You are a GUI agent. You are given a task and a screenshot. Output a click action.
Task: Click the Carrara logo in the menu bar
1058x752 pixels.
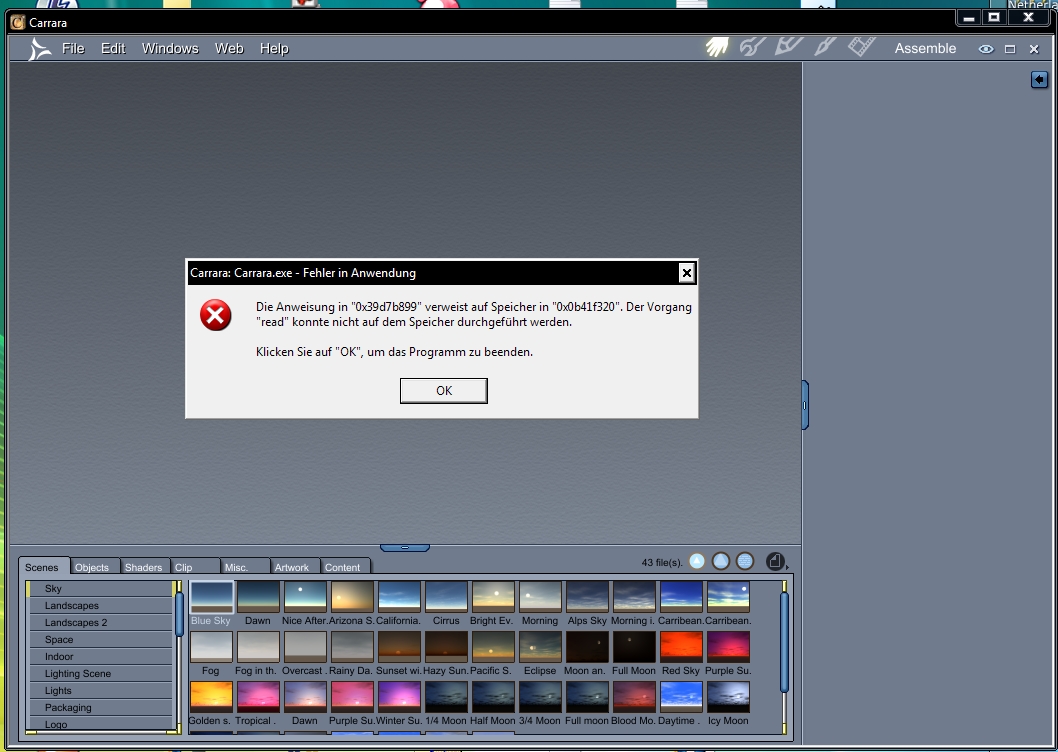pyautogui.click(x=39, y=49)
